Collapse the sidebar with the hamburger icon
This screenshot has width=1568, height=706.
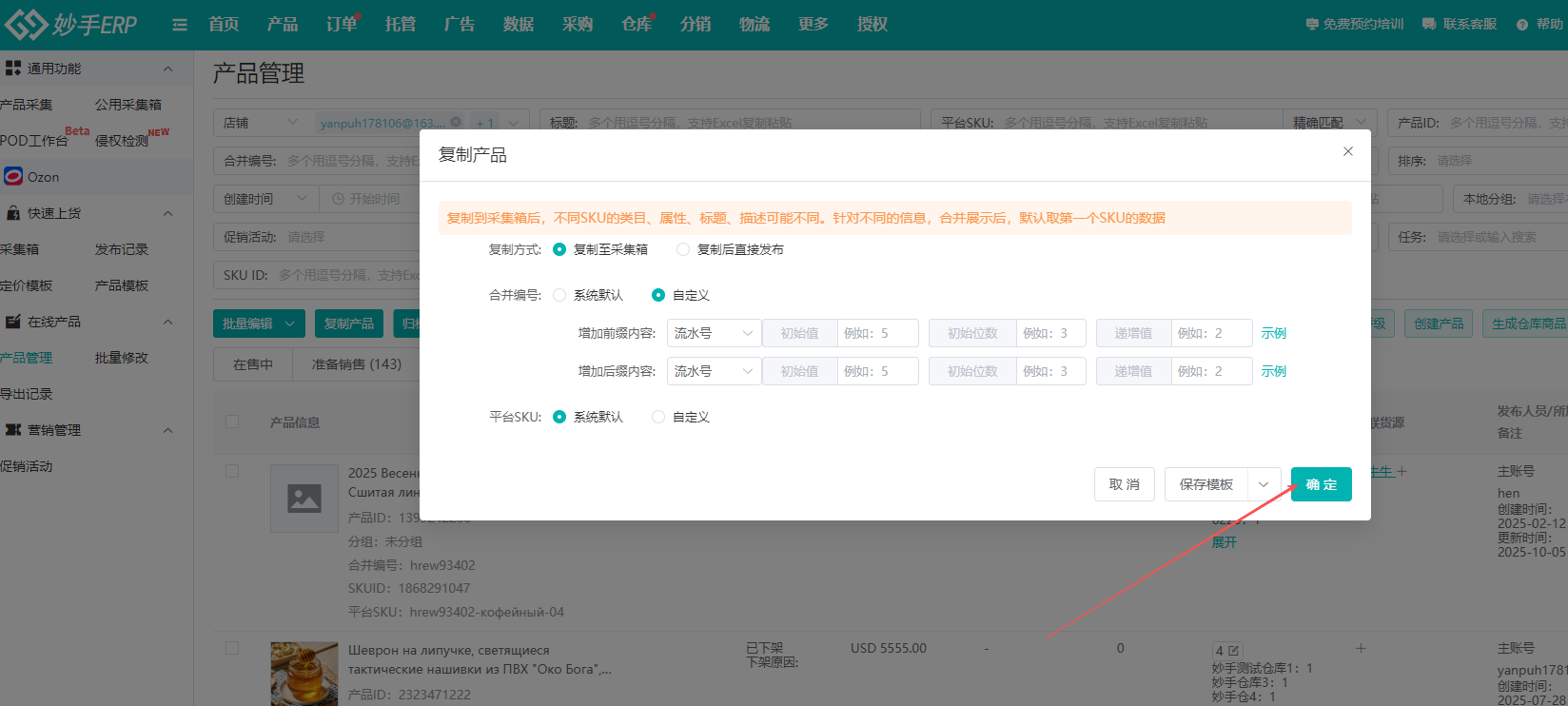click(x=180, y=25)
